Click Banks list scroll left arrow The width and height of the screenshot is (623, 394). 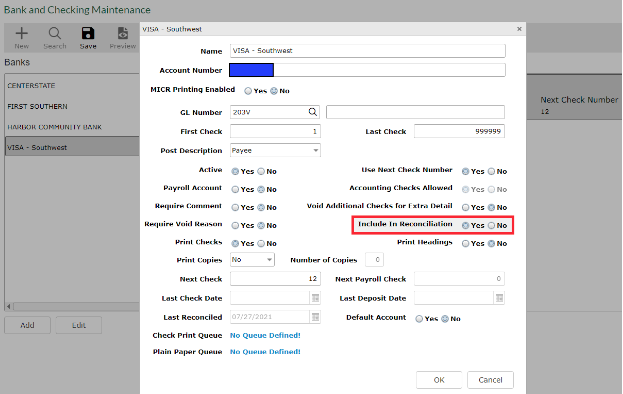[9, 307]
